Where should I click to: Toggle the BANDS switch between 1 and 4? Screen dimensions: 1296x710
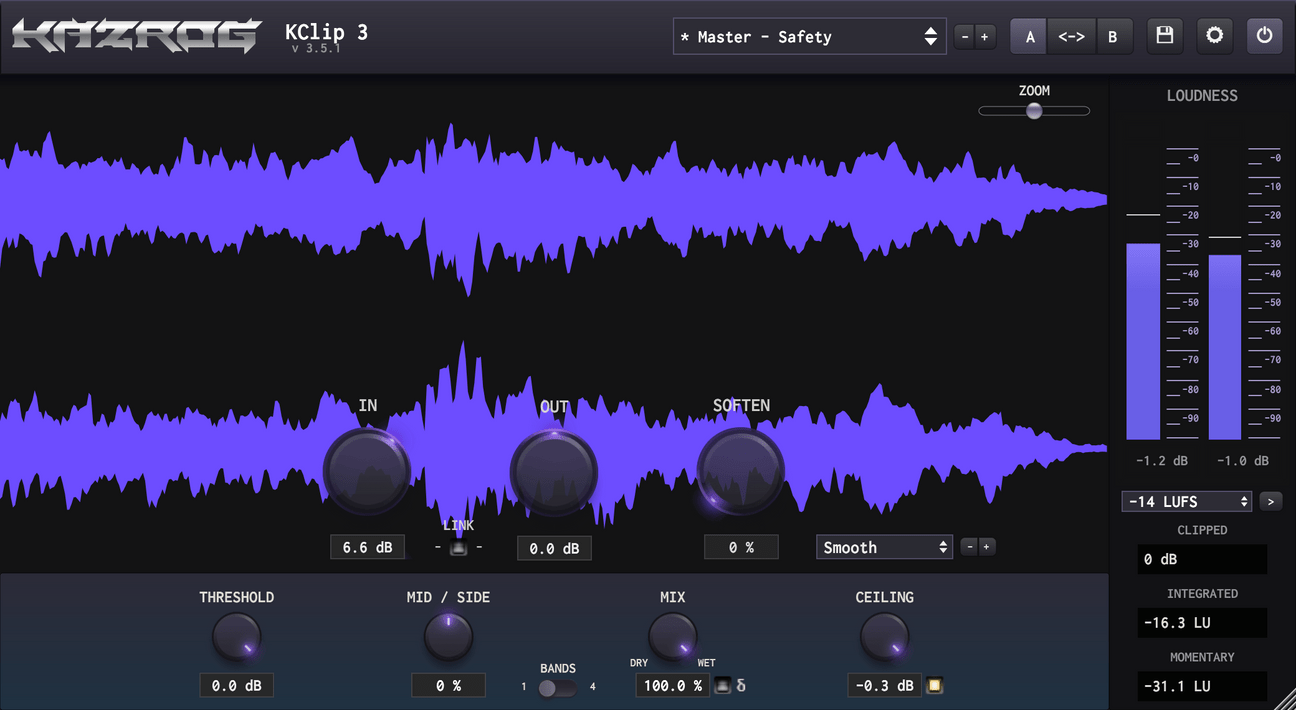[x=557, y=688]
